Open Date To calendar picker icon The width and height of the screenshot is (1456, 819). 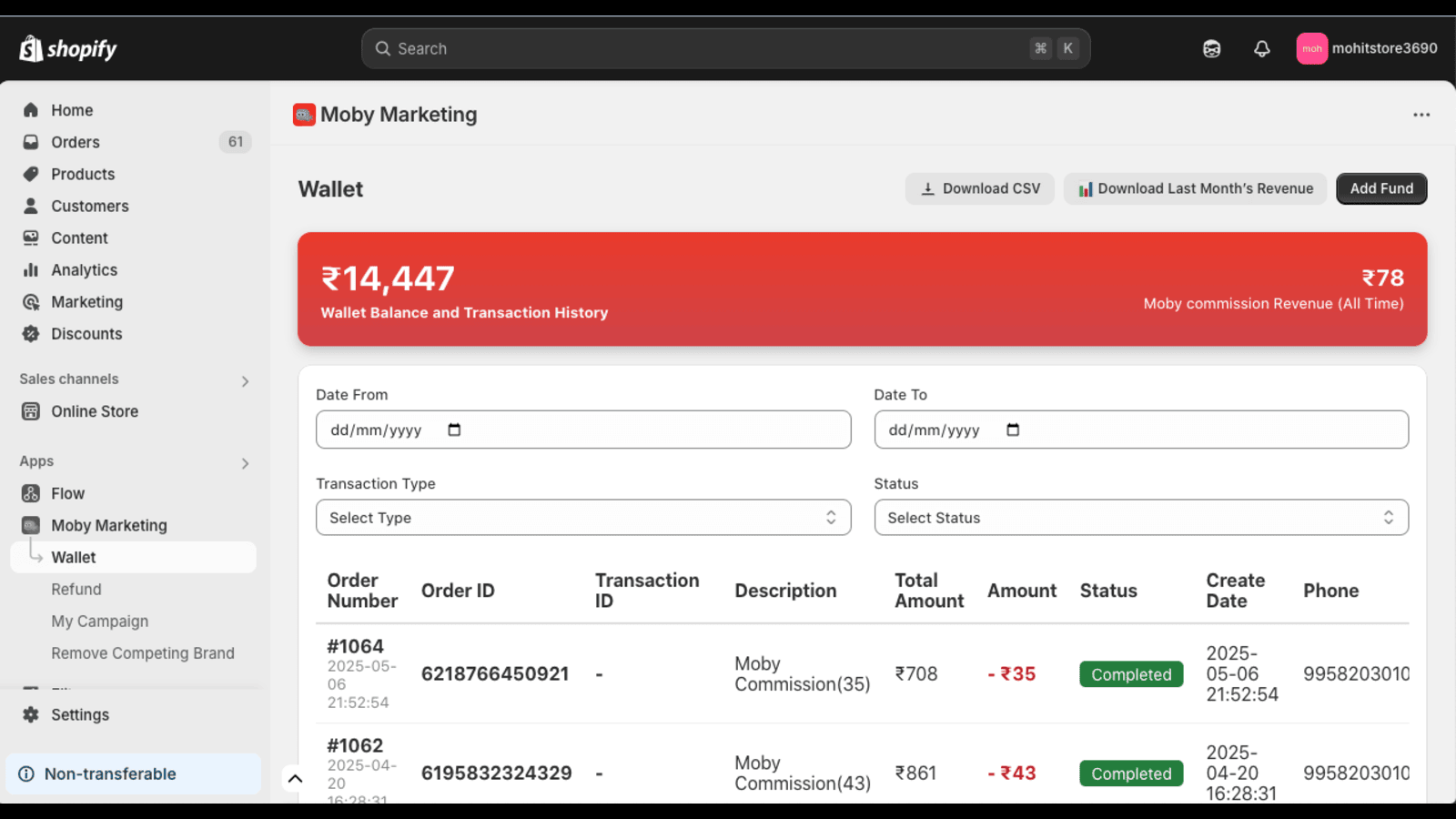point(1013,430)
